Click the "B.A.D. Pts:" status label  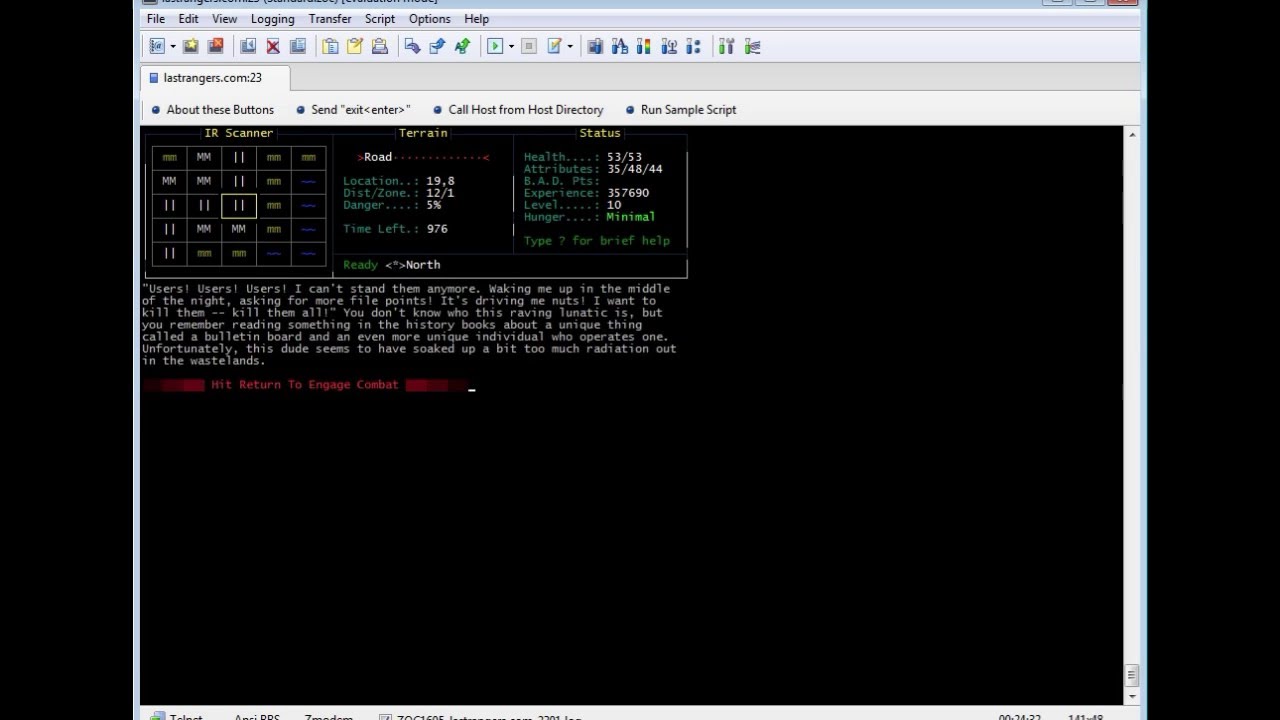pos(561,181)
